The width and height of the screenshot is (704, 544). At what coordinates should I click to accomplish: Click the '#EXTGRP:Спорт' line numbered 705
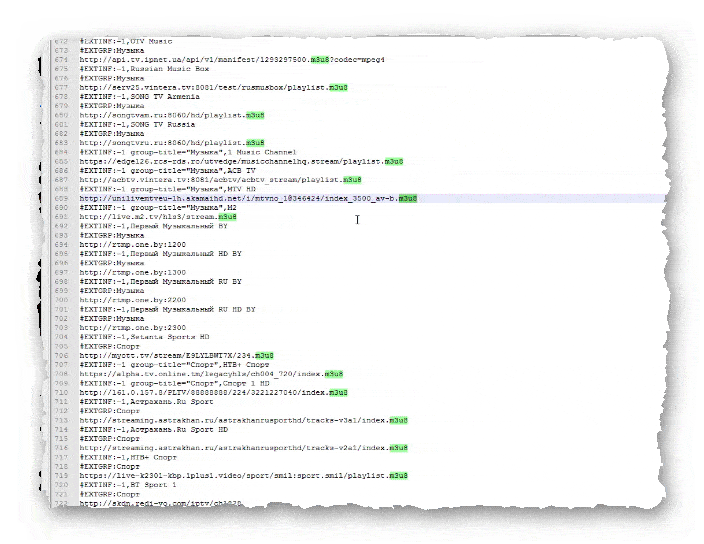click(110, 347)
